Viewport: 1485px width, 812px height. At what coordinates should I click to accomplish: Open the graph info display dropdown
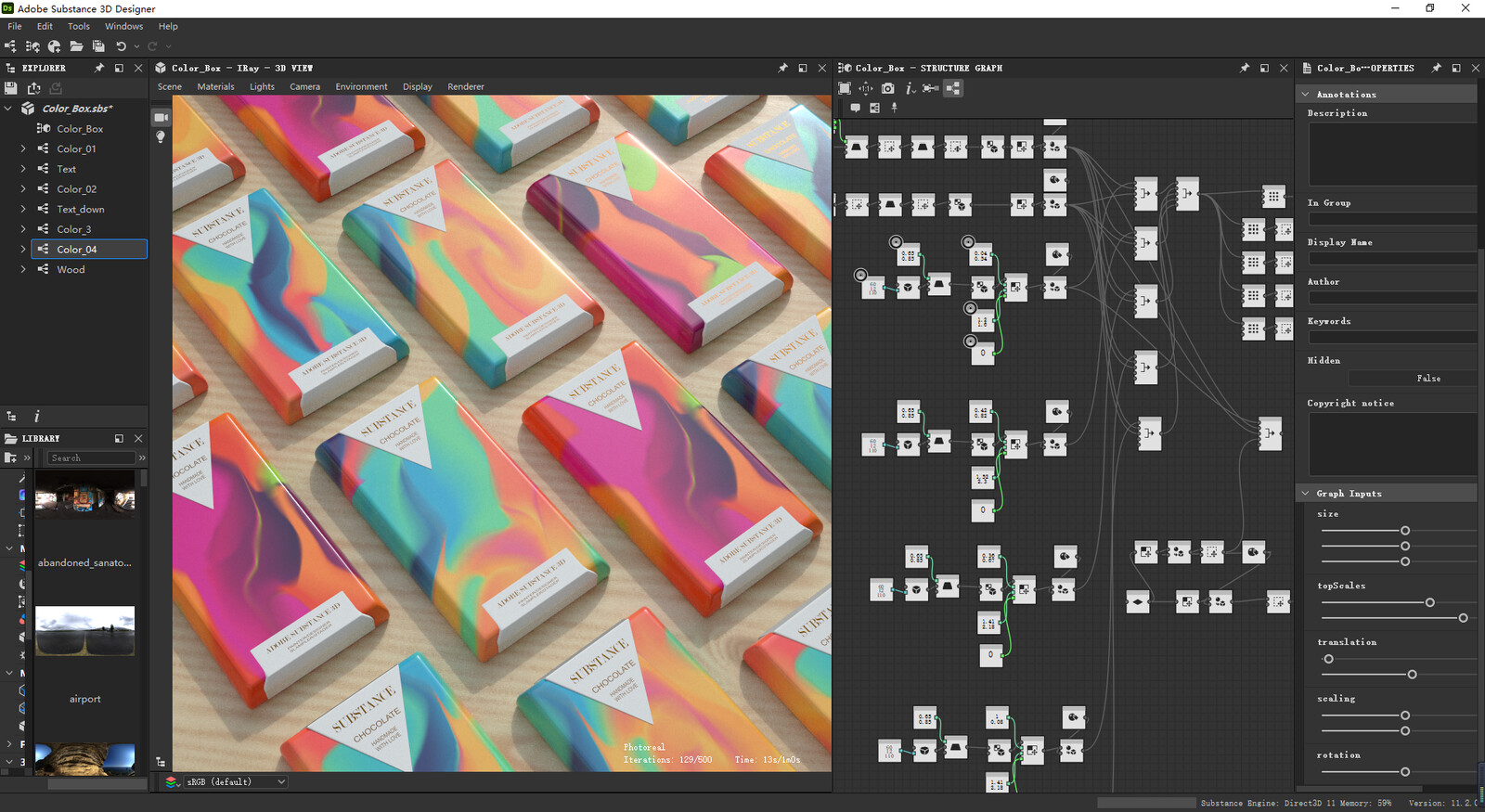click(x=910, y=88)
